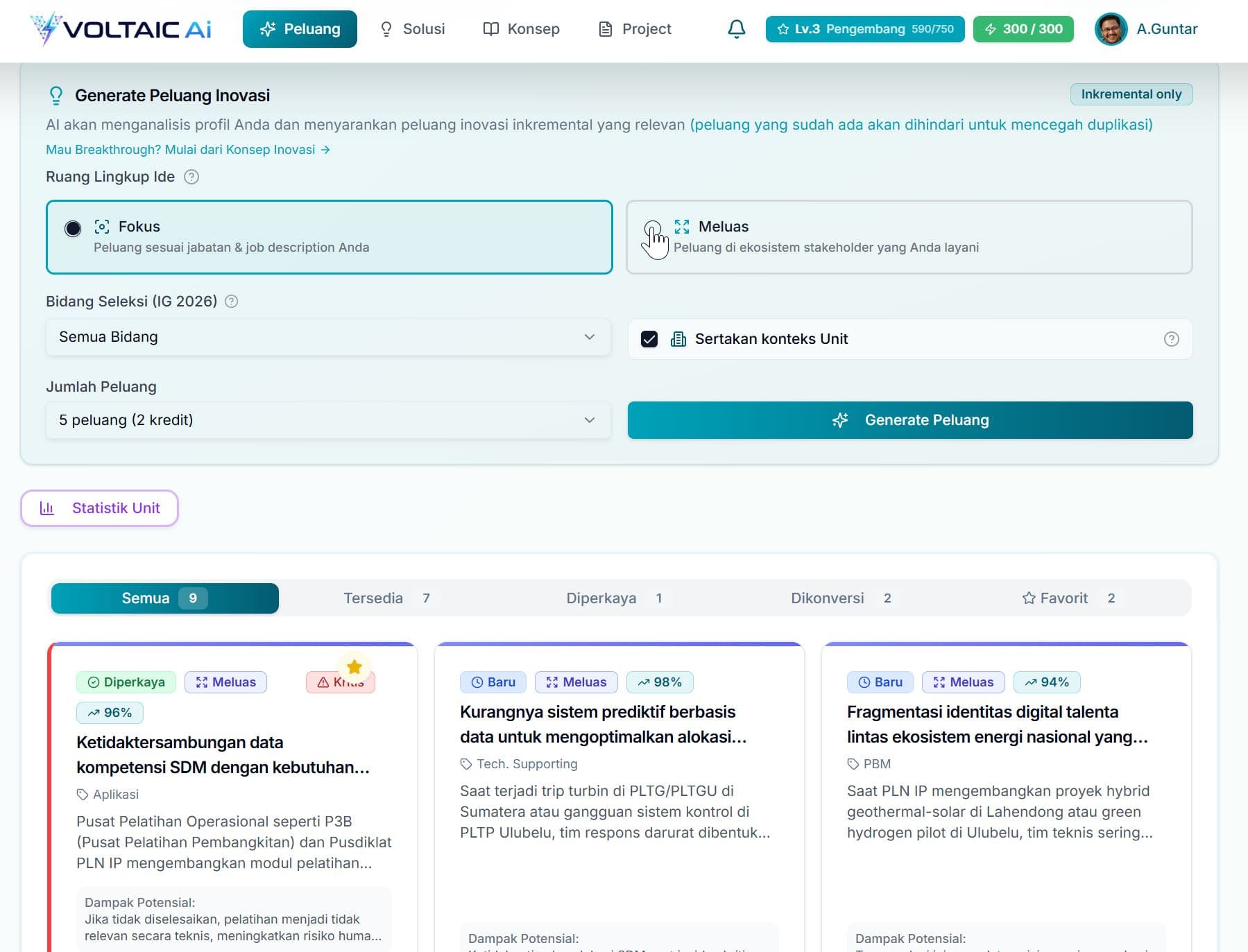Open the notifications bell

coord(736,29)
